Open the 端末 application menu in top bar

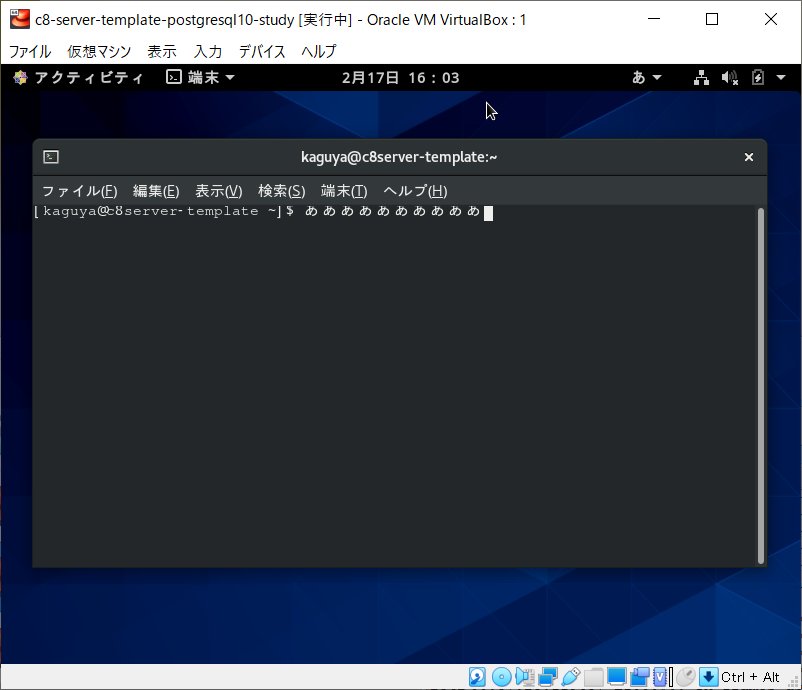pyautogui.click(x=200, y=78)
